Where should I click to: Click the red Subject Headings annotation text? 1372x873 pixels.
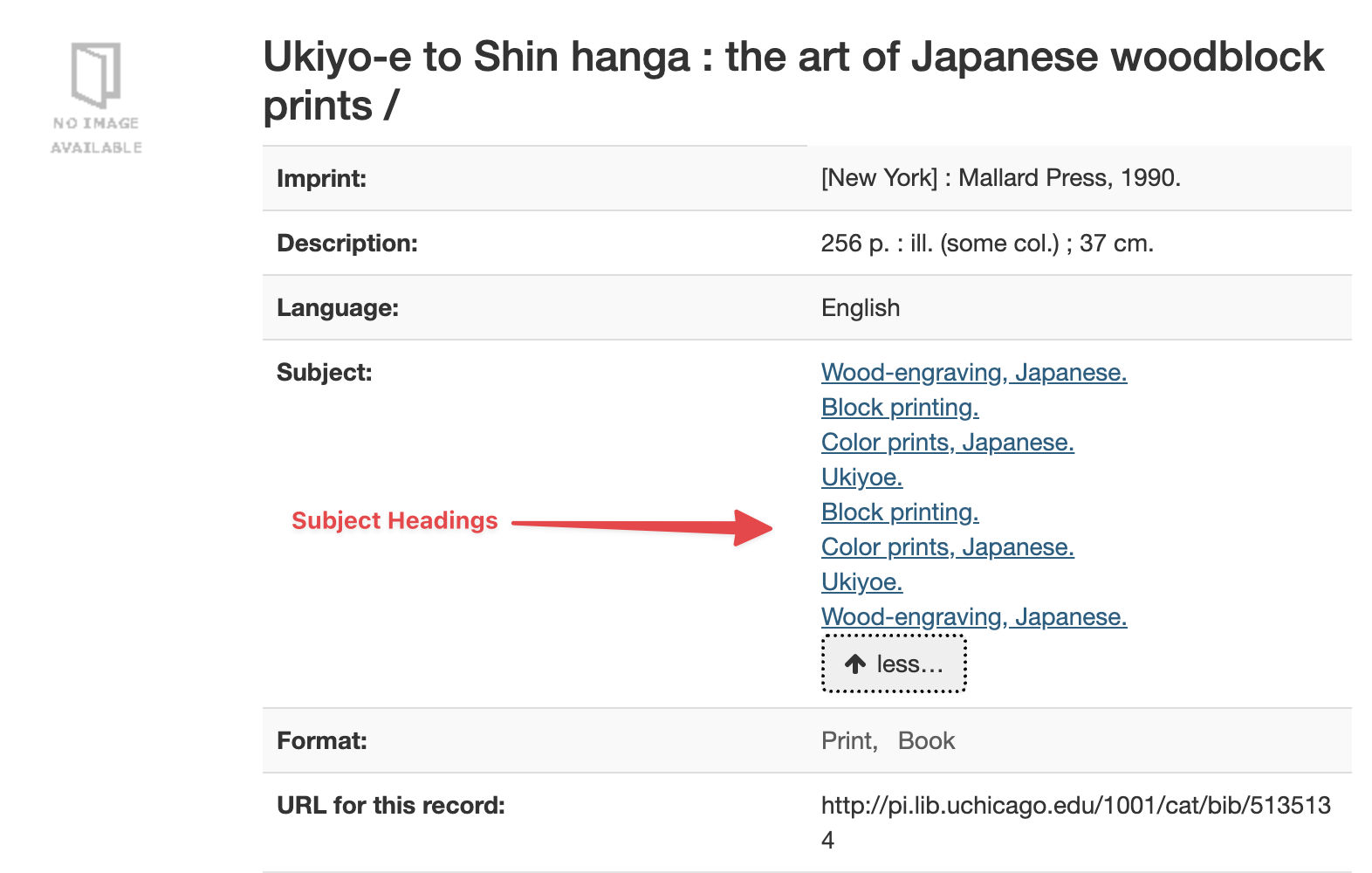coord(394,521)
